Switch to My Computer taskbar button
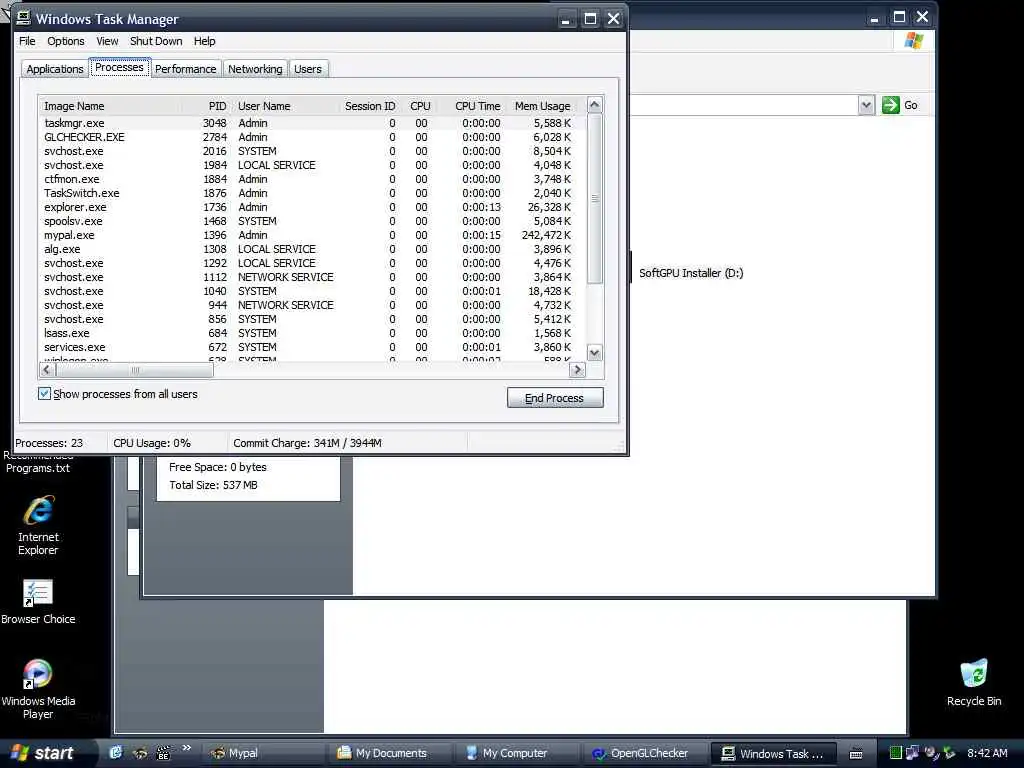The image size is (1024, 768). coord(516,753)
